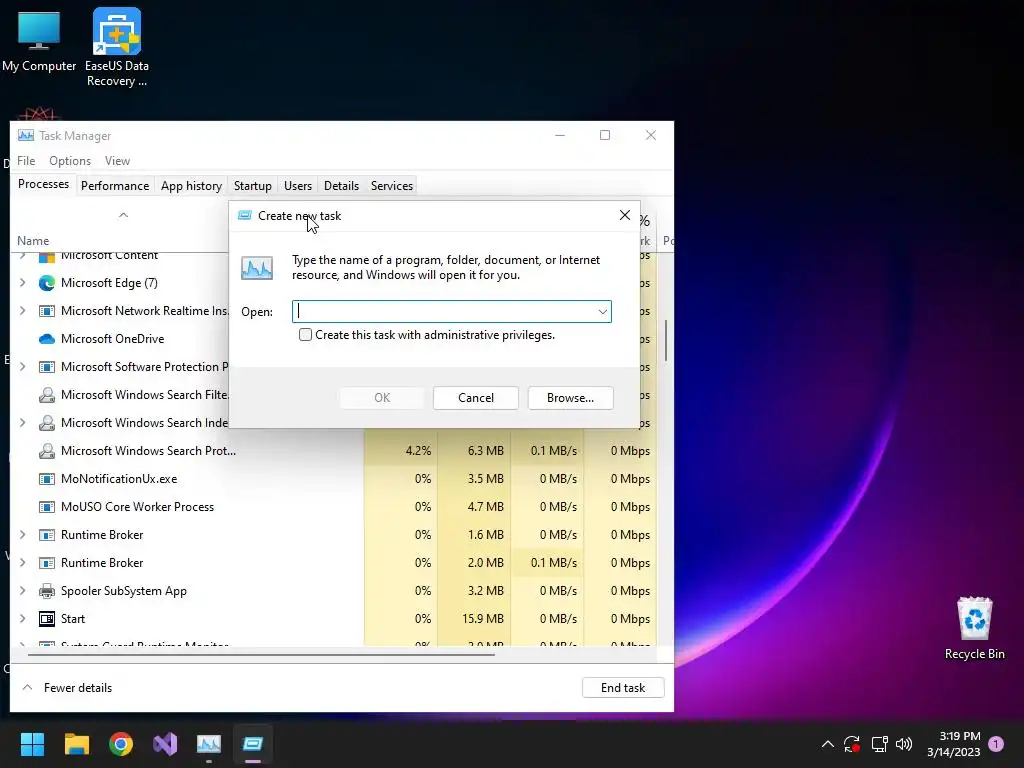Open the Options menu

(70, 161)
